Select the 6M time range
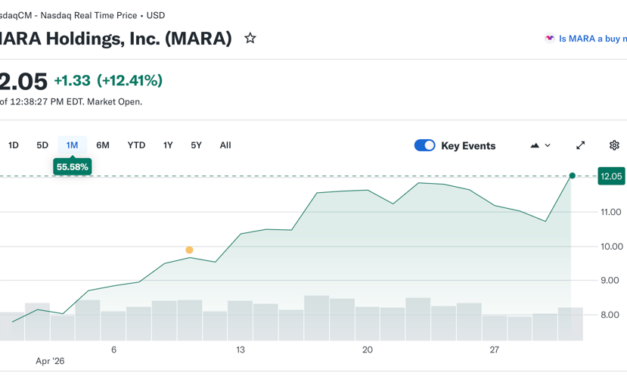627x376 pixels. point(103,145)
